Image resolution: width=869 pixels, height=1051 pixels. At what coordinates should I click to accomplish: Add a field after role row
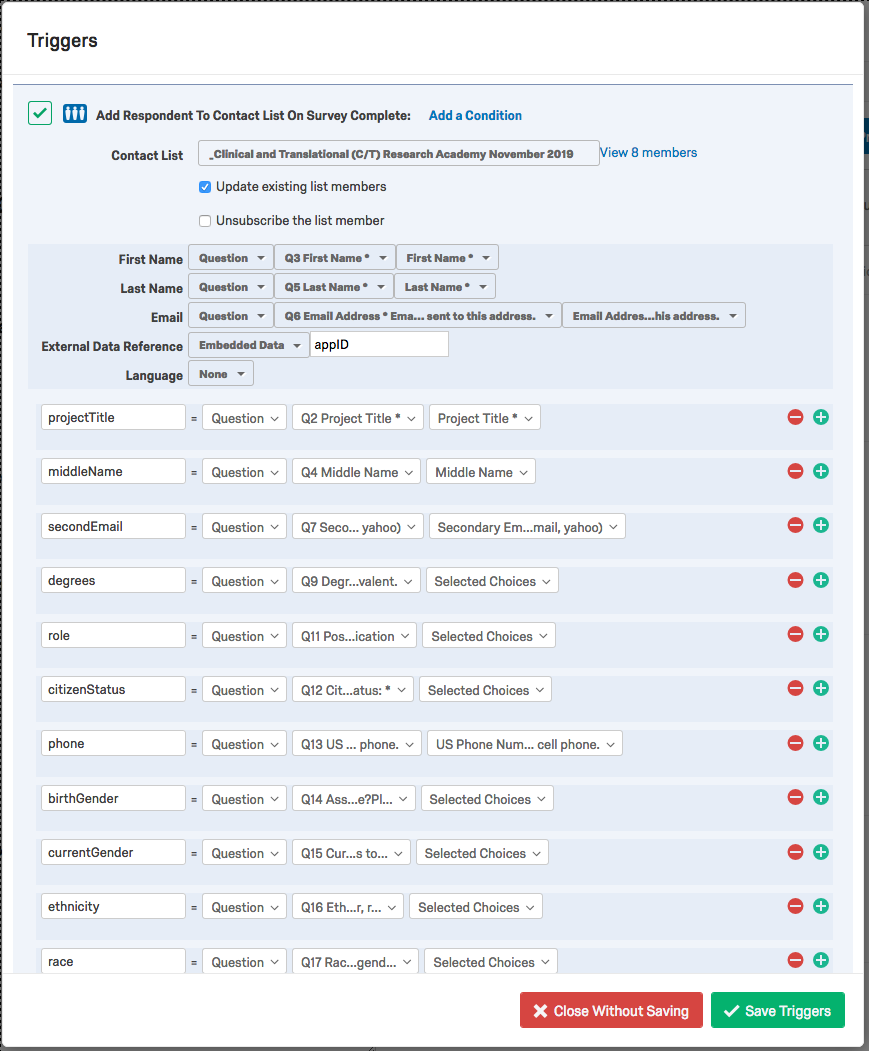(821, 634)
